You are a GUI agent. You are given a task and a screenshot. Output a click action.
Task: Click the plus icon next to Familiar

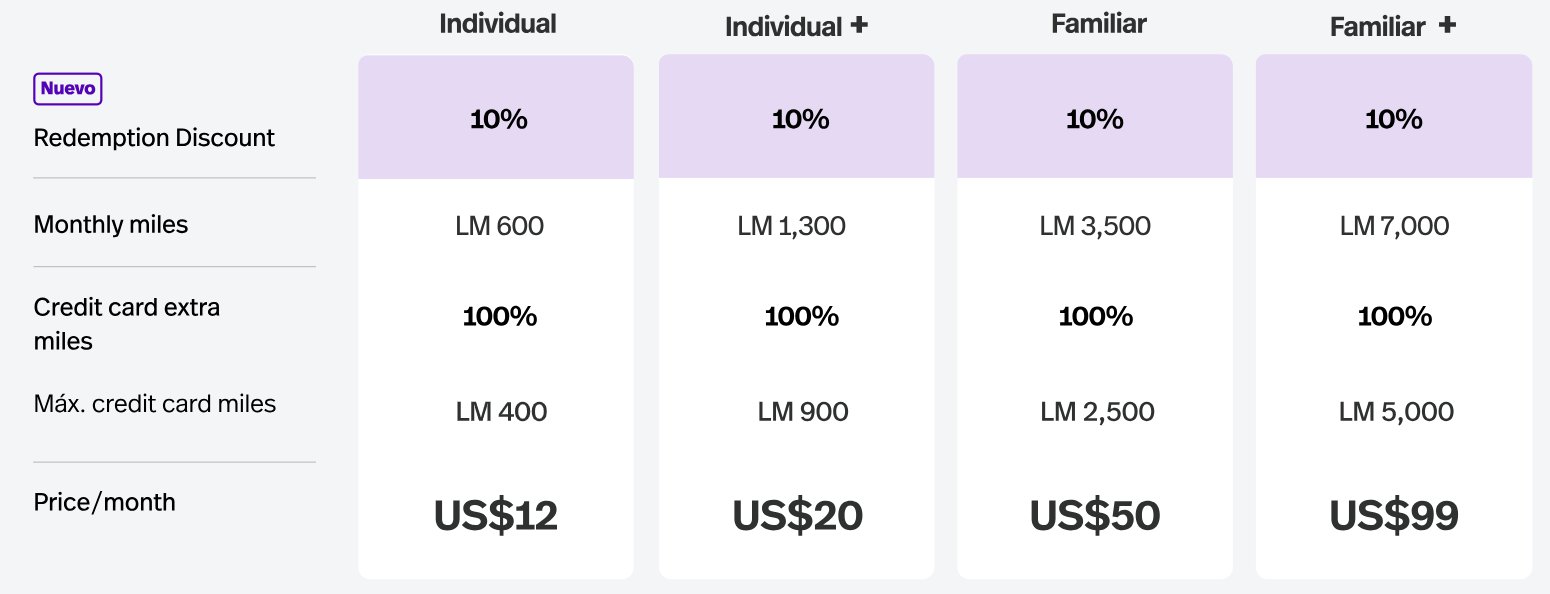(1447, 26)
